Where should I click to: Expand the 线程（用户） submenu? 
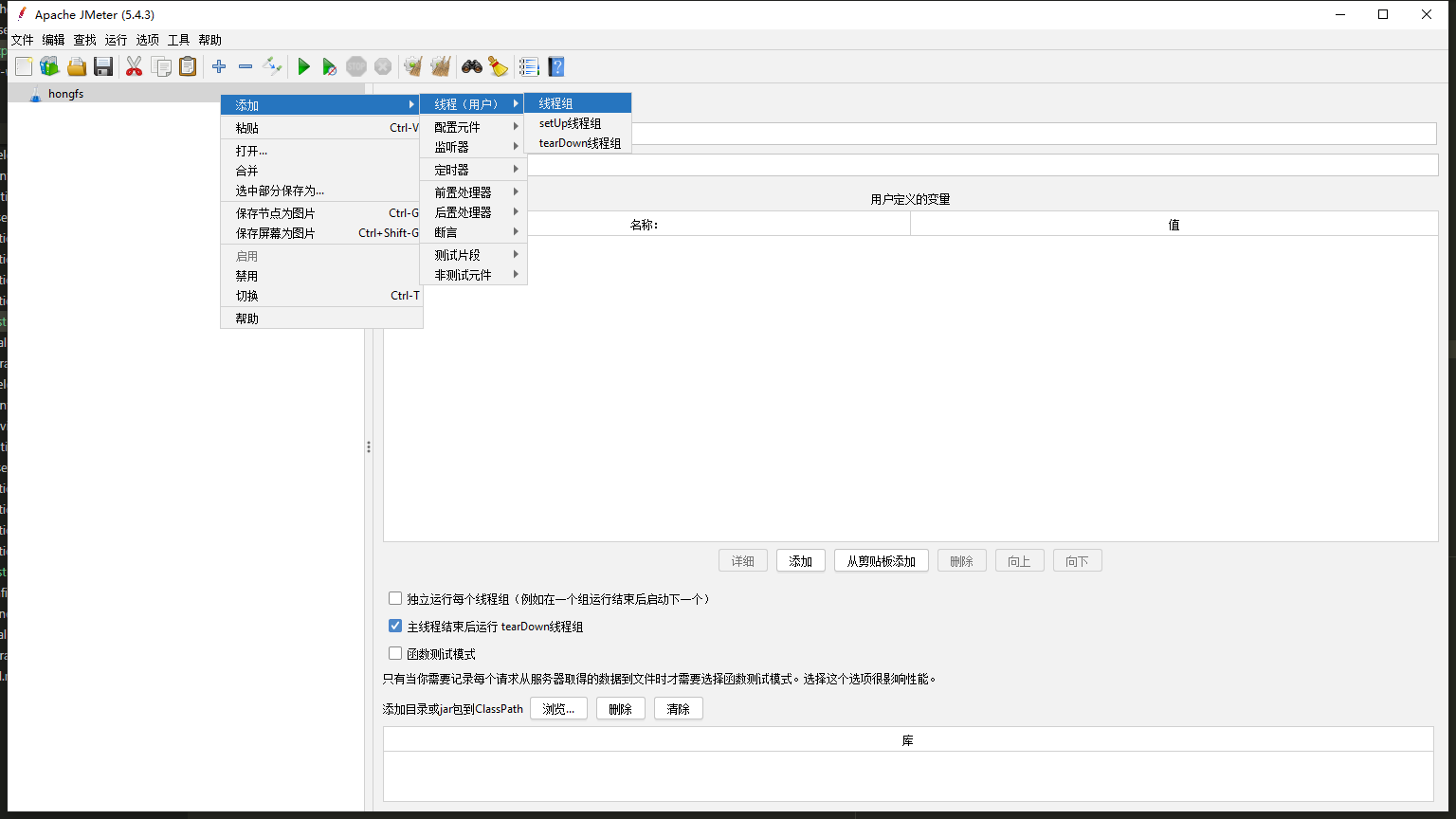[473, 104]
